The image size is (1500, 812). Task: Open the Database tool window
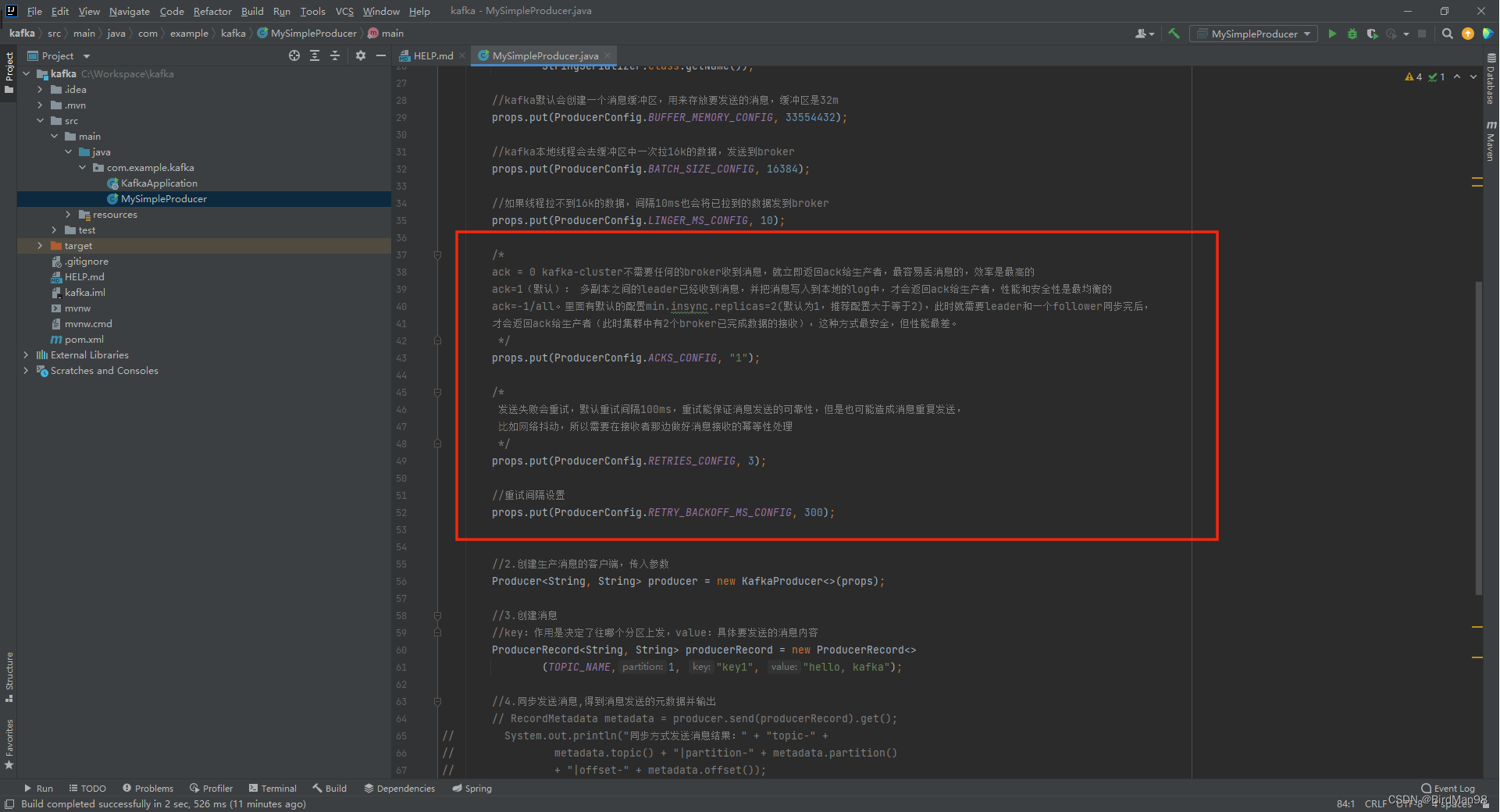[1491, 79]
